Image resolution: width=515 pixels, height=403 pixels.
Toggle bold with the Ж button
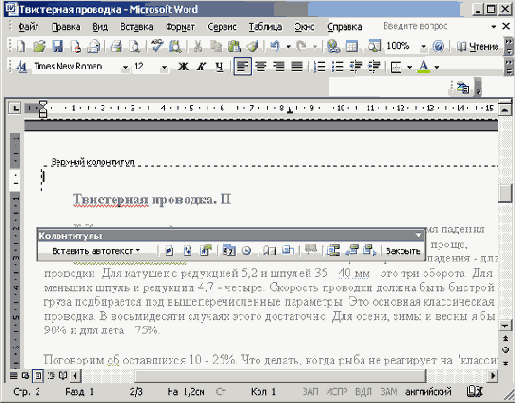(183, 67)
